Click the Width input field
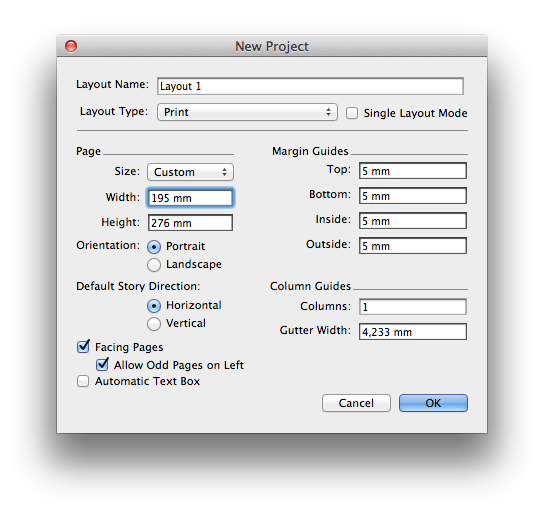This screenshot has width=544, height=512. (190, 198)
